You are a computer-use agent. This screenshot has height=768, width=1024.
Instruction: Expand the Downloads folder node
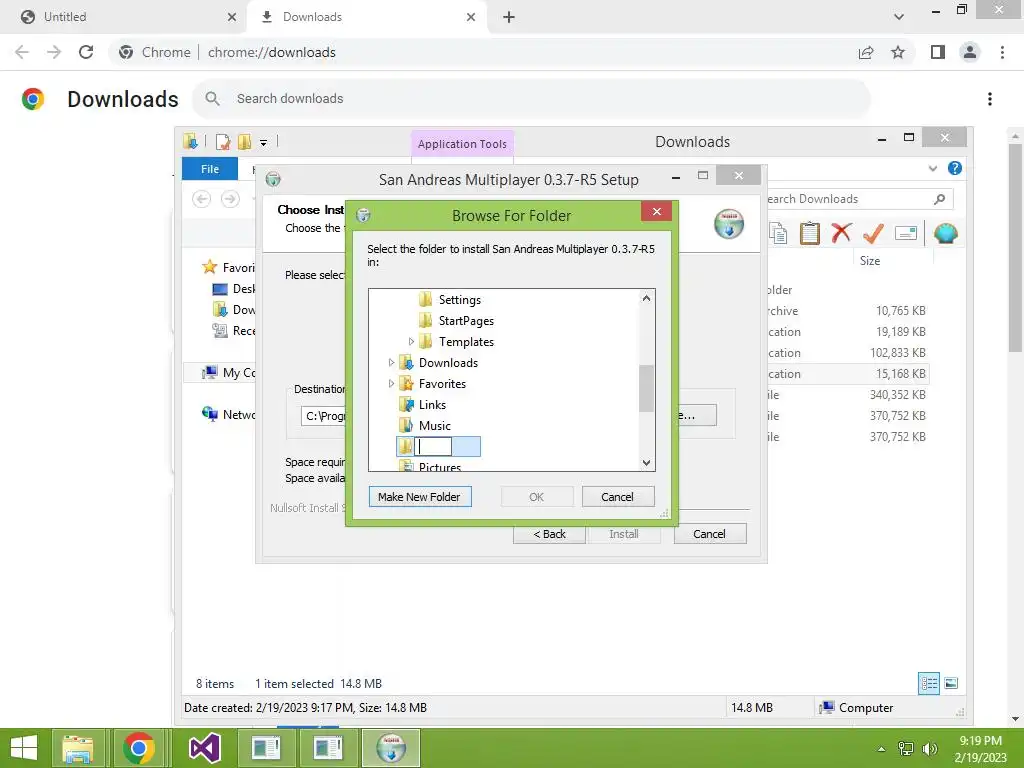[391, 362]
